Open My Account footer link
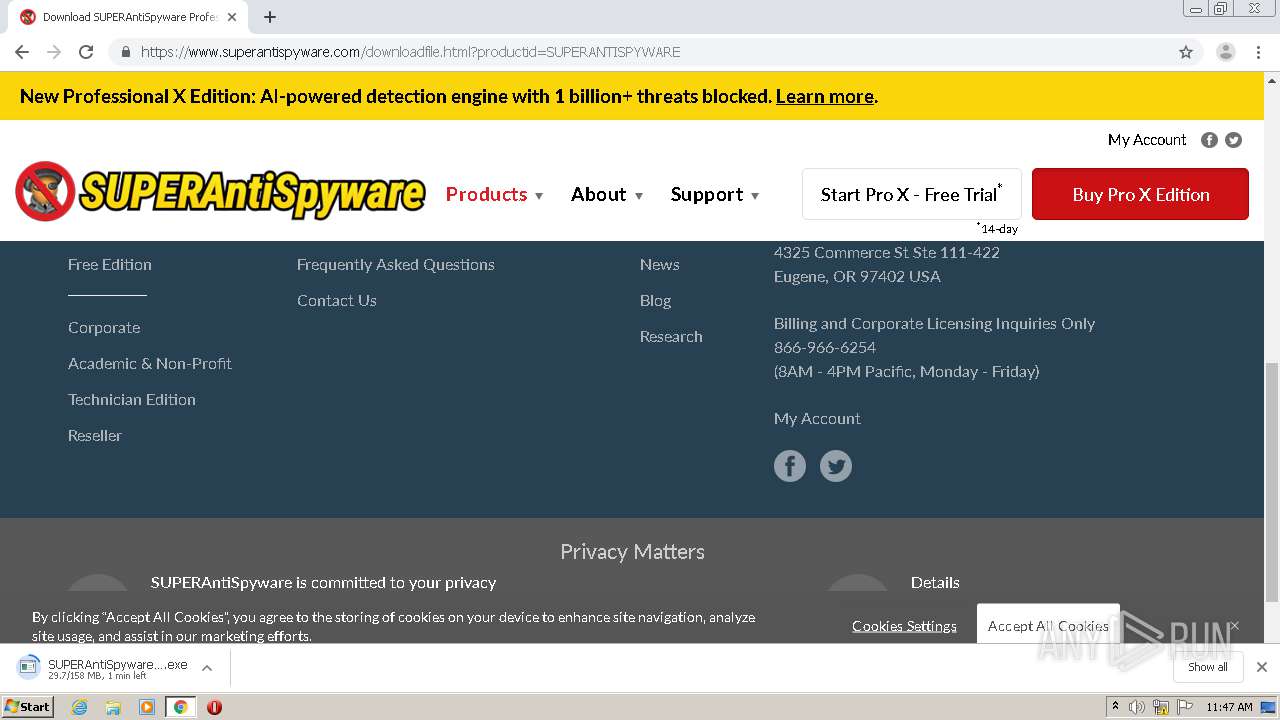The height and width of the screenshot is (720, 1280). (x=817, y=418)
